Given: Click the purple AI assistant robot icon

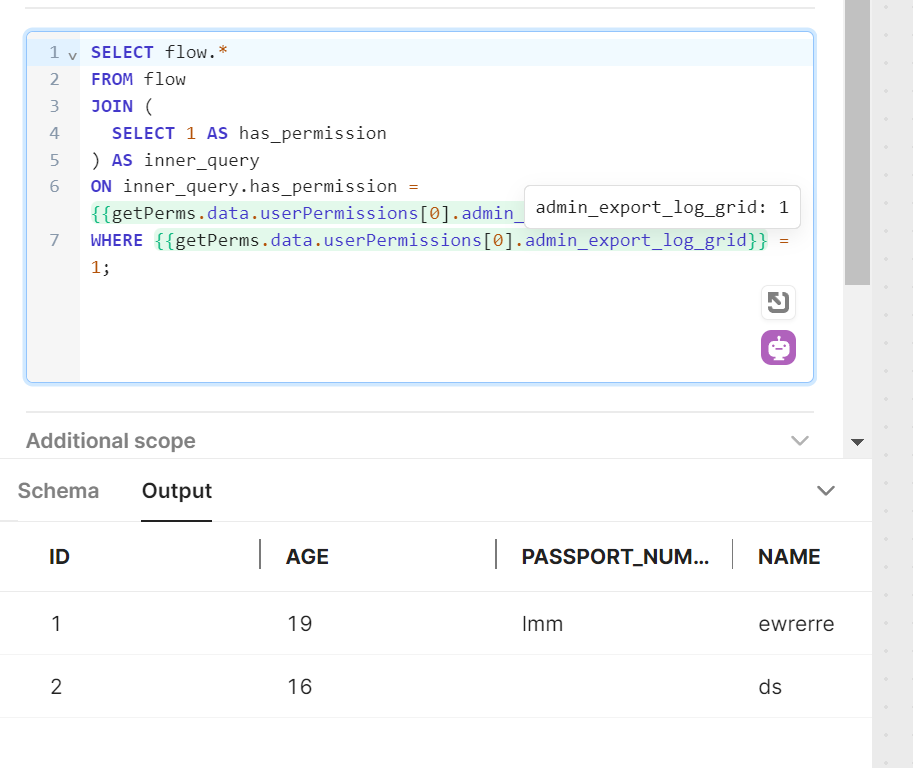Looking at the screenshot, I should click(778, 348).
